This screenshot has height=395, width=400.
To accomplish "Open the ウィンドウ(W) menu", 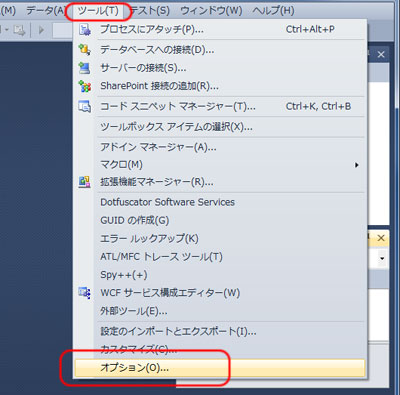I will click(x=211, y=11).
